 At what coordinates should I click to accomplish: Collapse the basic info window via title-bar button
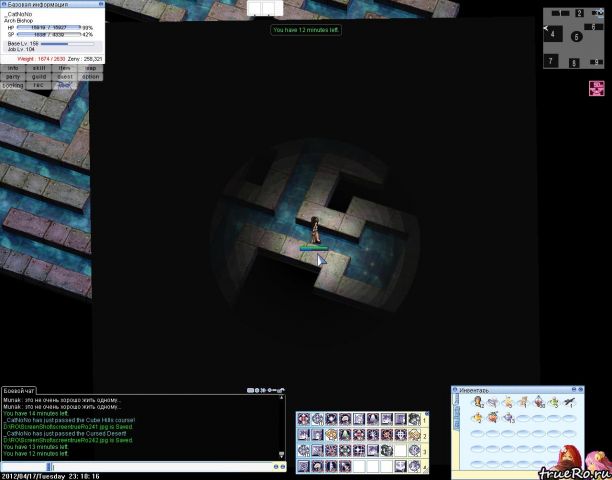(x=101, y=4)
